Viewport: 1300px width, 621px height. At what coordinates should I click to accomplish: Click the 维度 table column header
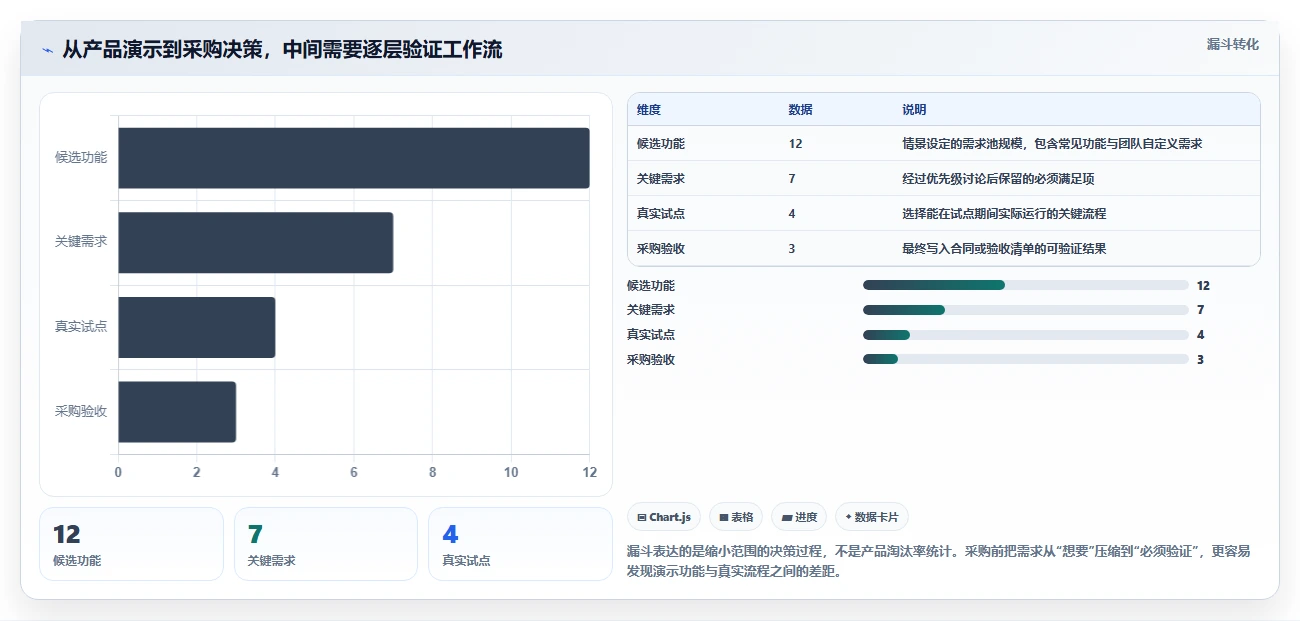[649, 110]
